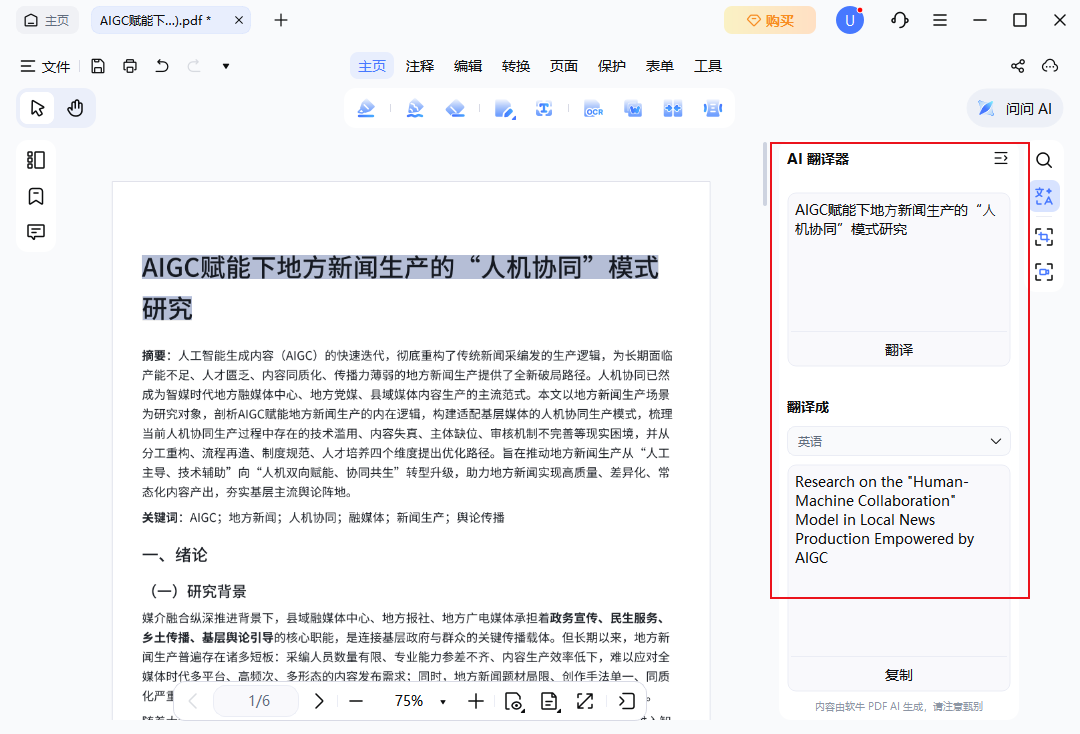Enter full screen mode

[x=585, y=701]
